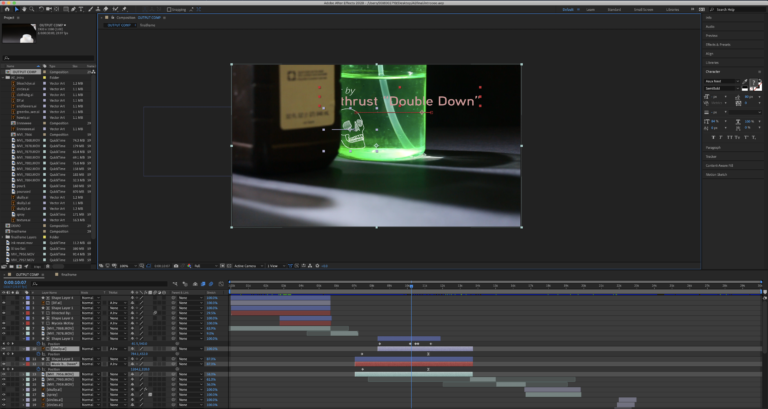Select the Type text tool
This screenshot has height=409, width=768.
[x=81, y=9]
